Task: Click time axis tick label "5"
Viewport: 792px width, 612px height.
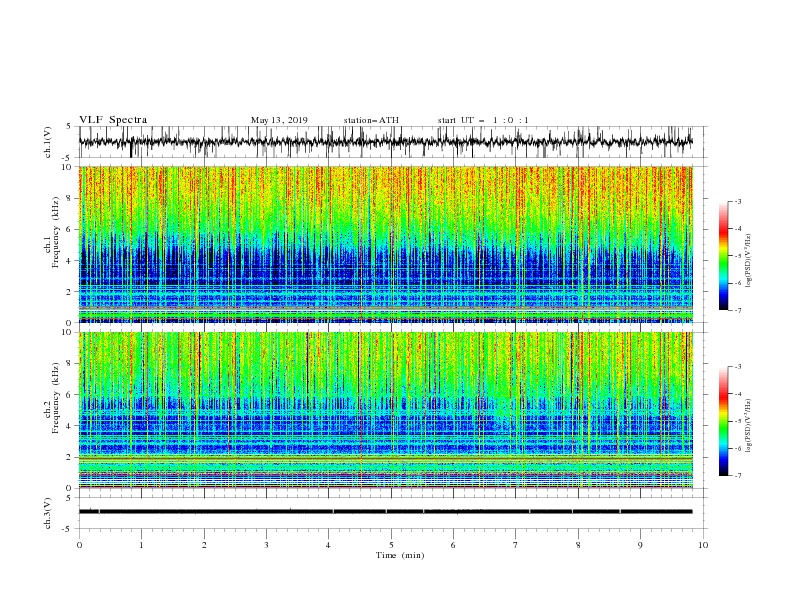Action: (x=391, y=545)
